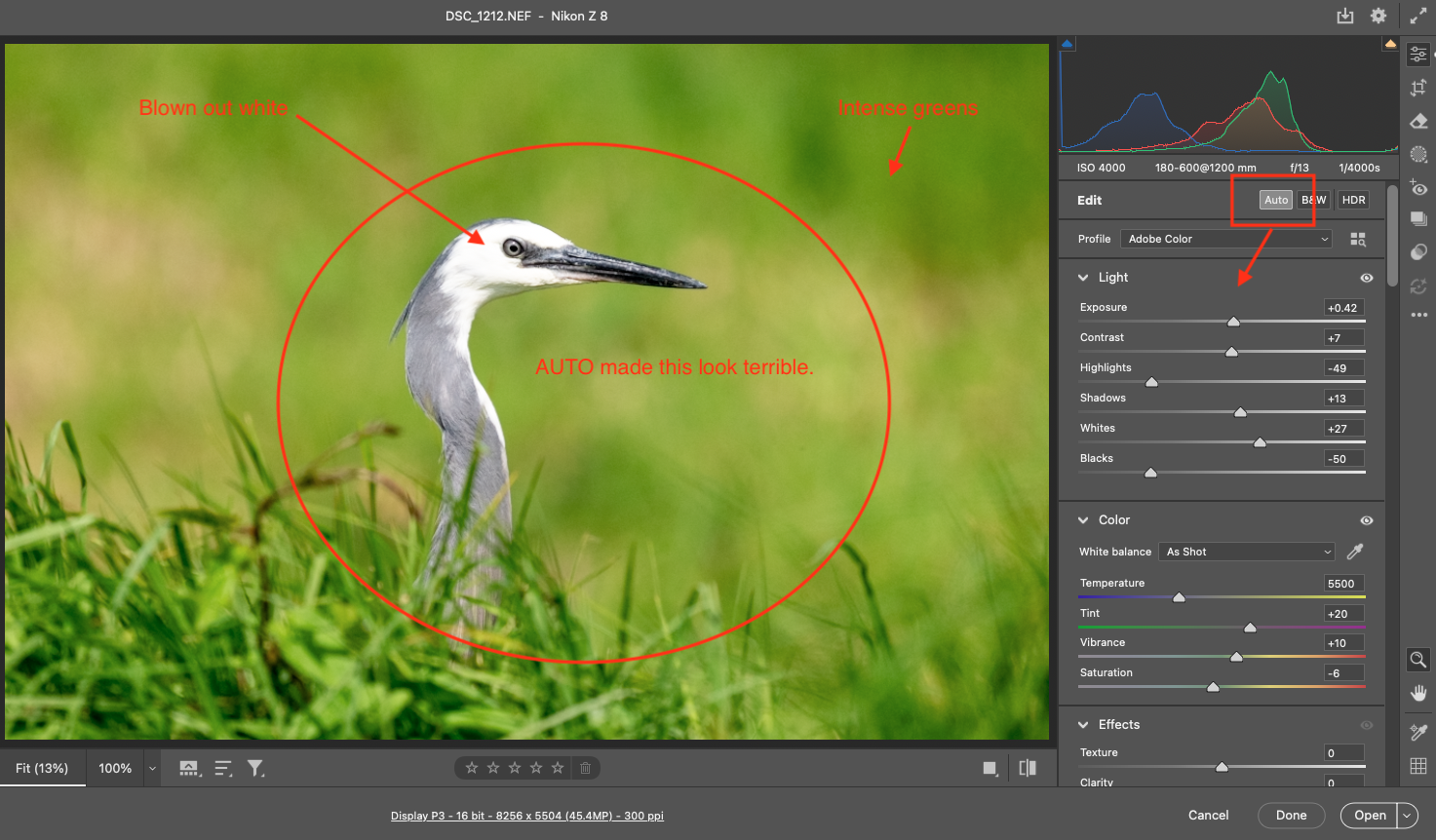Toggle Color panel visibility eye

tap(1367, 520)
